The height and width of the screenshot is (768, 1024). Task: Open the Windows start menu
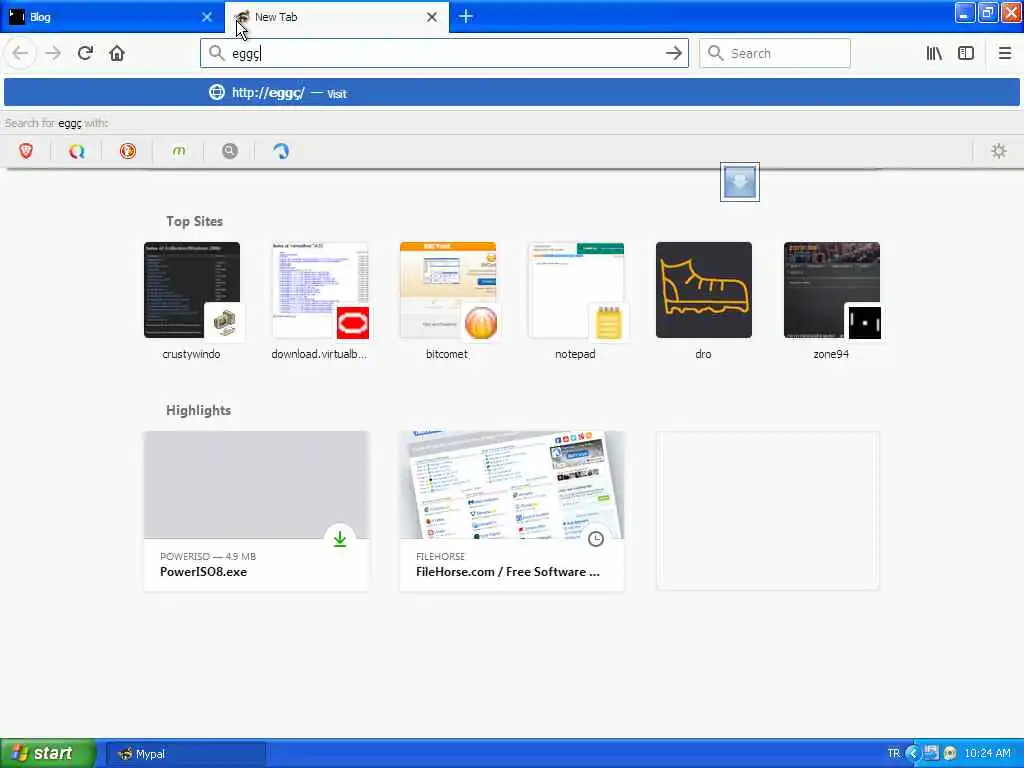pos(48,754)
